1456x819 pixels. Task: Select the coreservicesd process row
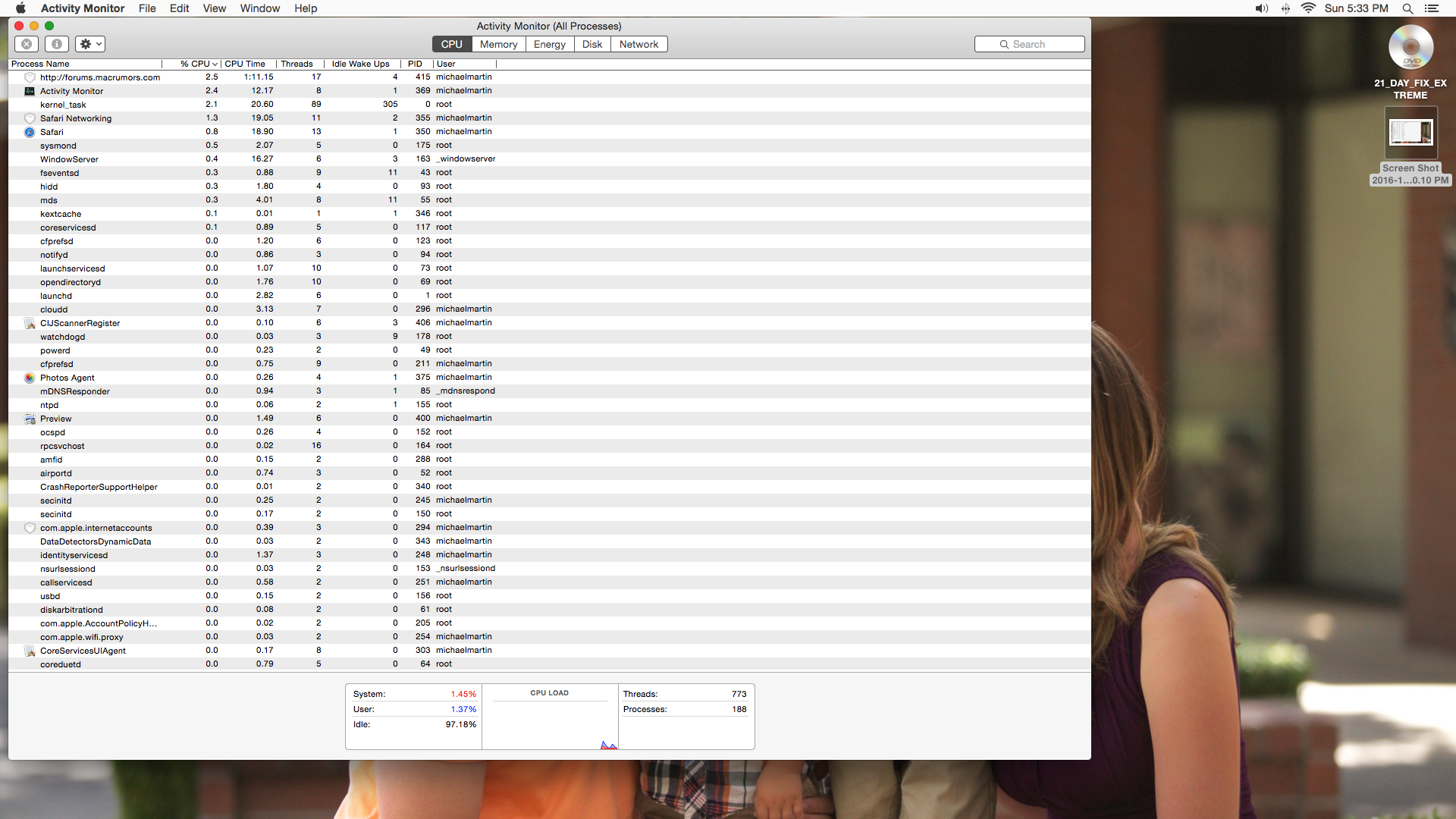pos(550,227)
